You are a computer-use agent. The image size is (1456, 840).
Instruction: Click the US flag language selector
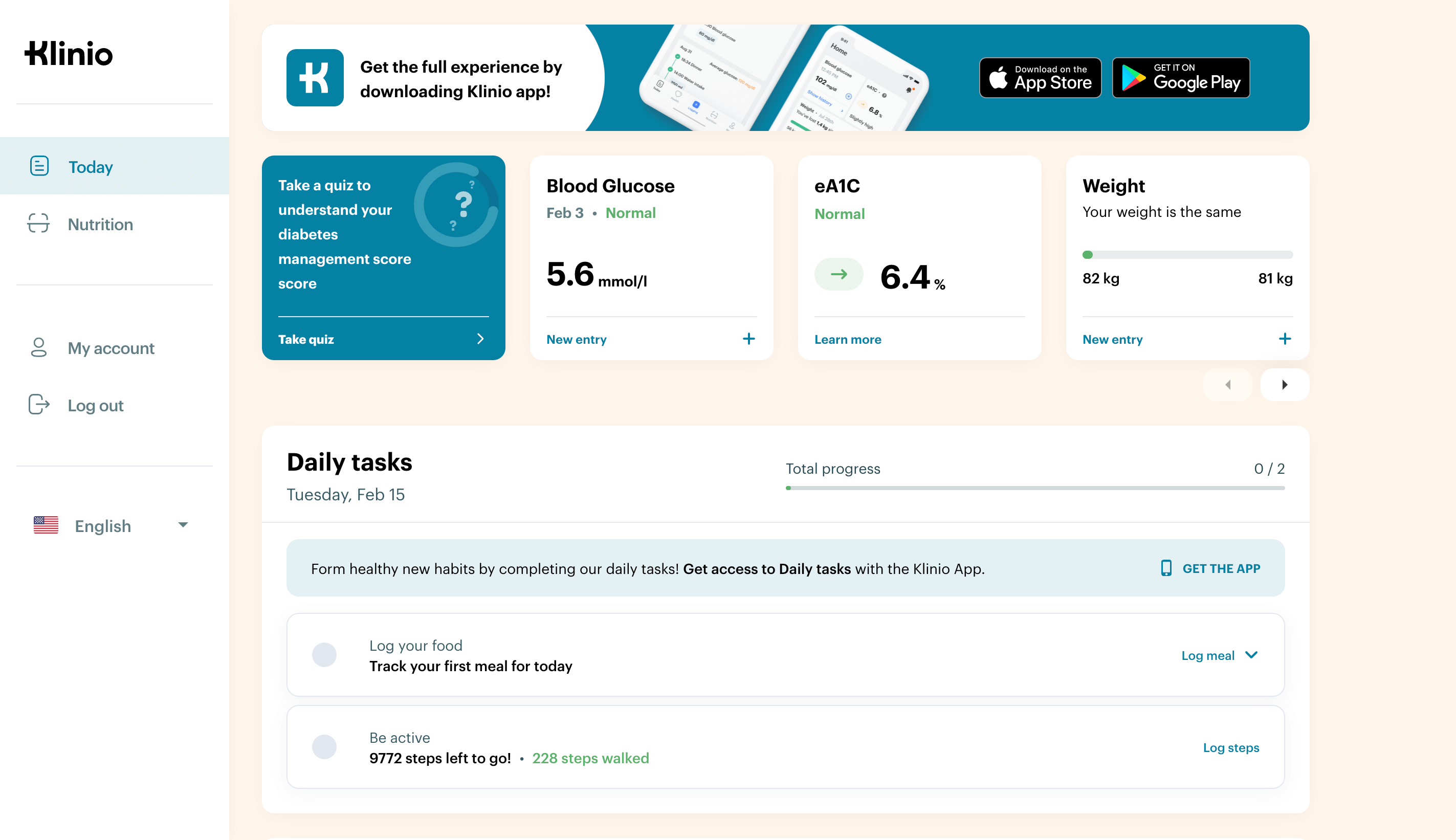(46, 525)
